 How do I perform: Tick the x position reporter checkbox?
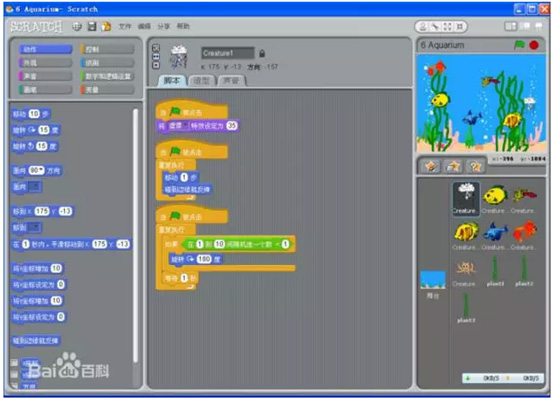[14, 362]
